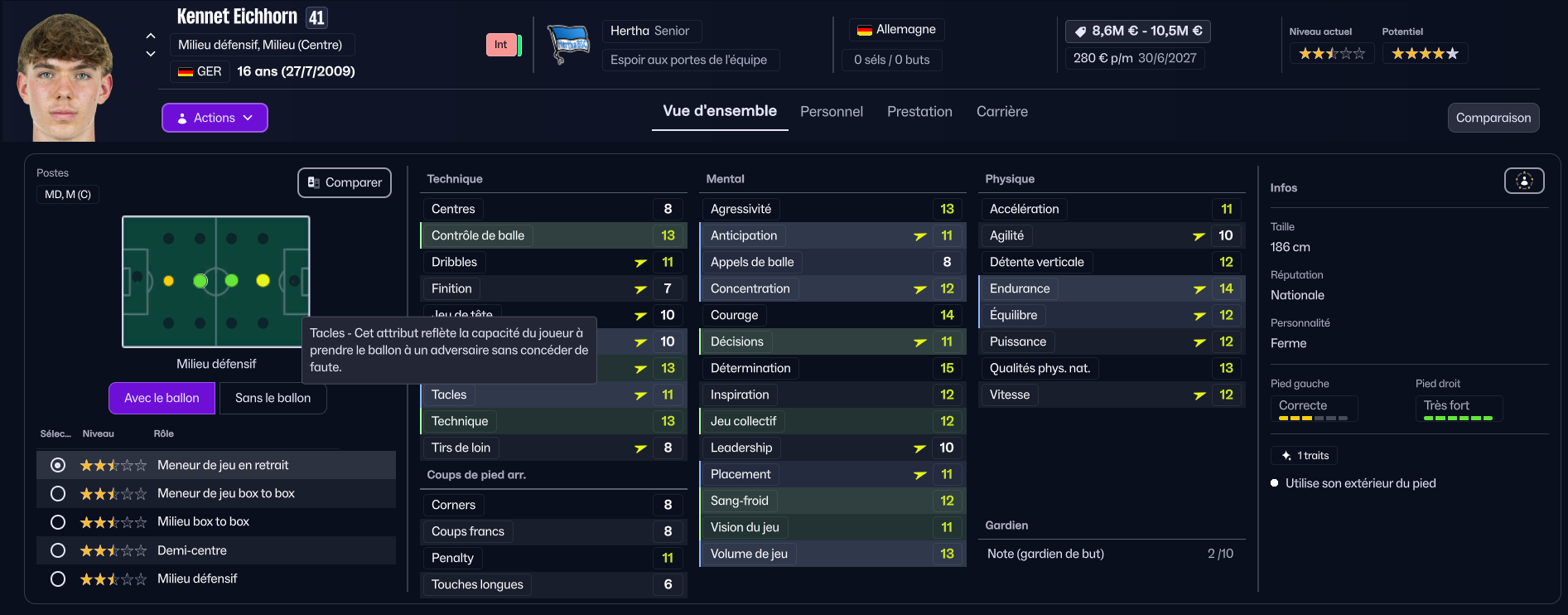Click the Pied droit strength bar
The image size is (1568, 615).
pos(1458,419)
